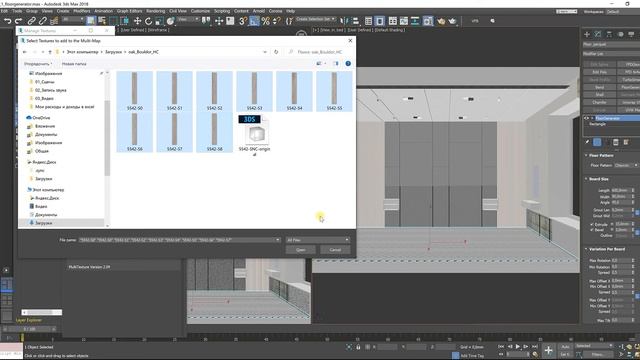Open the Scripting menu
Image resolution: width=640 pixels, height=360 pixels.
[x=222, y=11]
